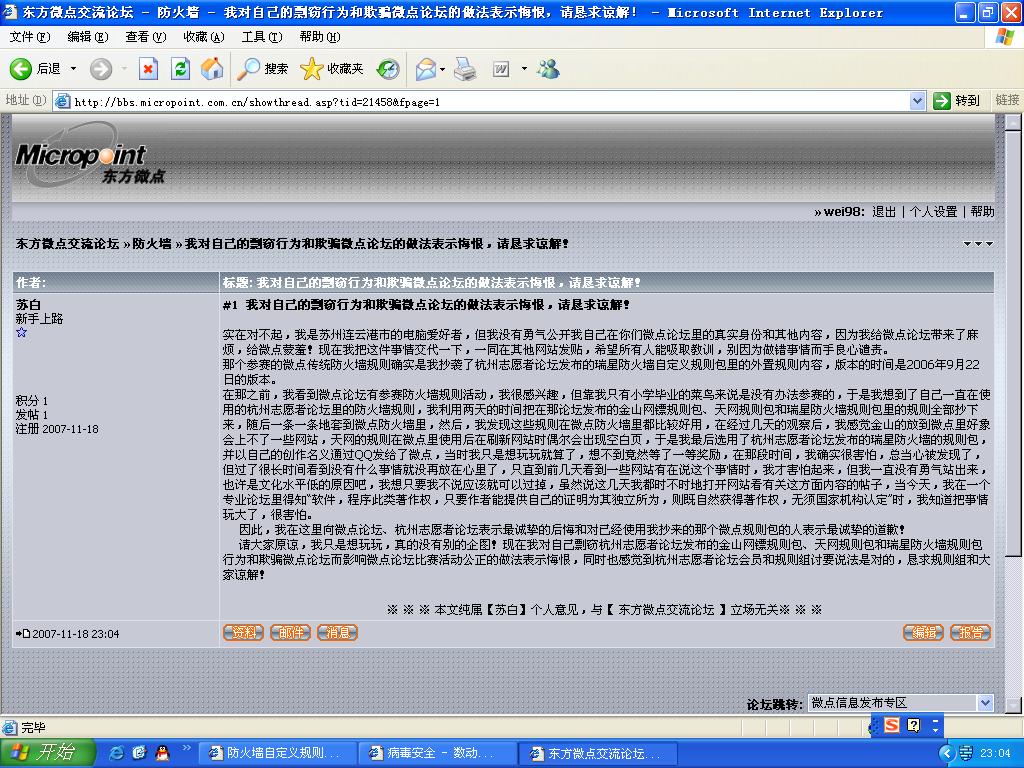This screenshot has width=1024, height=768.
Task: Stop page loading with red X icon
Action: point(148,69)
